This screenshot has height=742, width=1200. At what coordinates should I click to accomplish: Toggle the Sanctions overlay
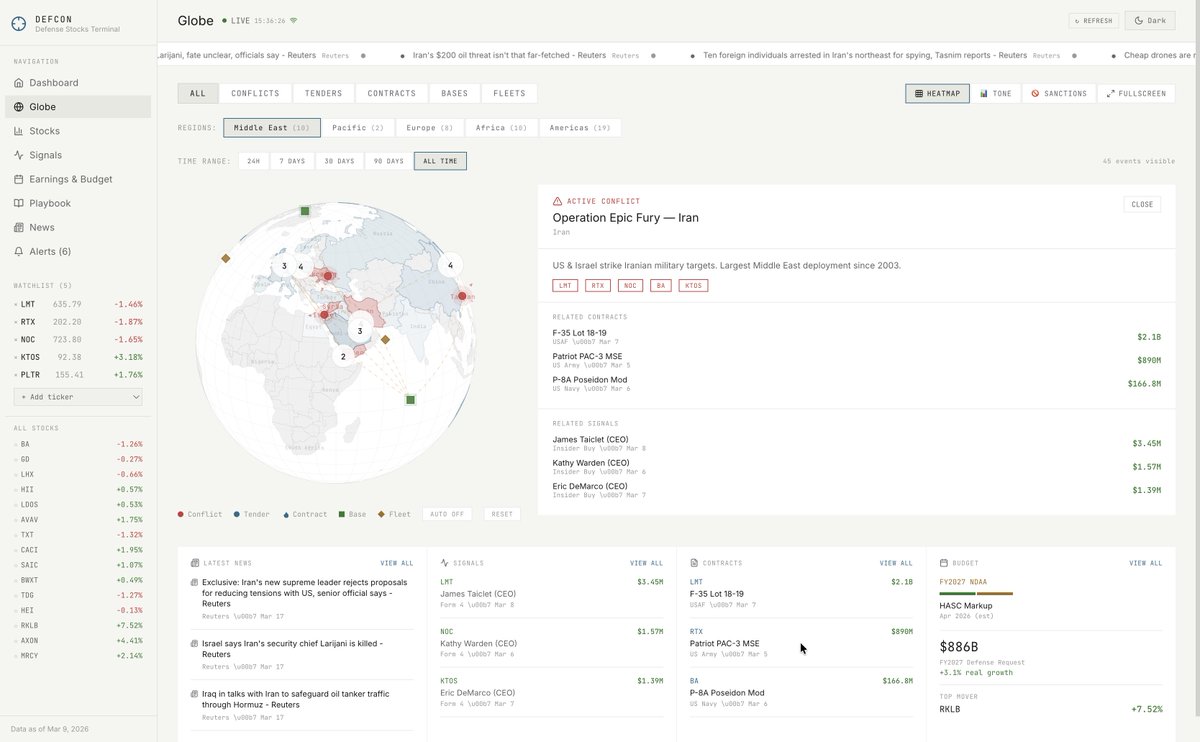(x=1059, y=93)
